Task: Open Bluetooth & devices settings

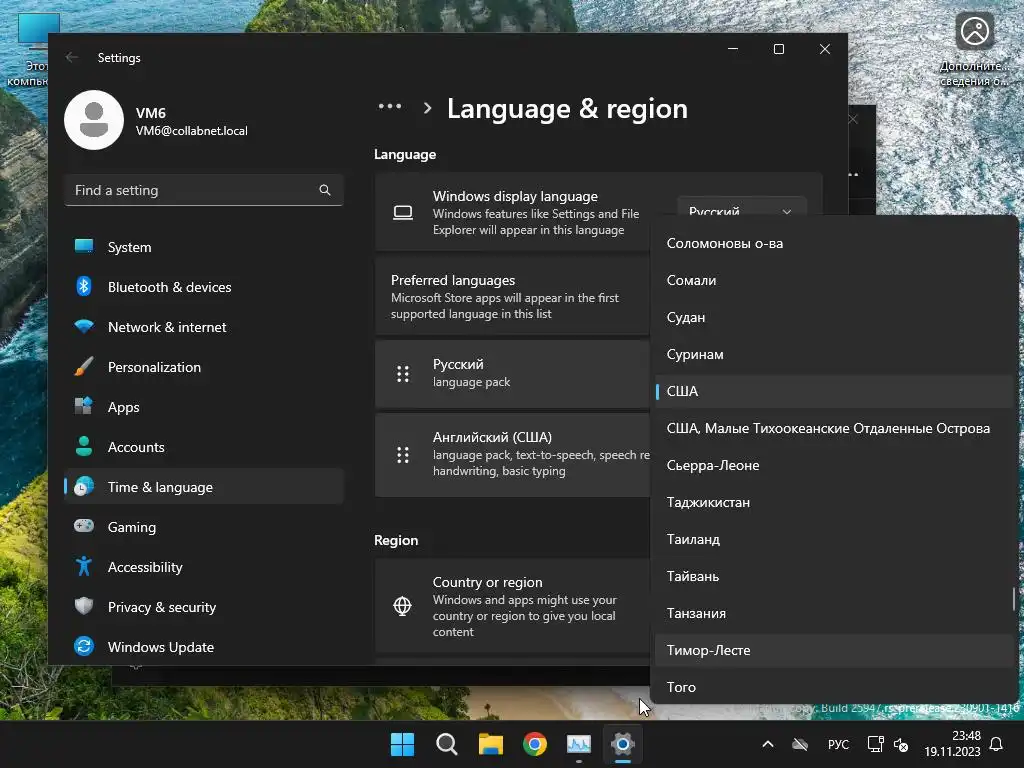Action: point(204,287)
